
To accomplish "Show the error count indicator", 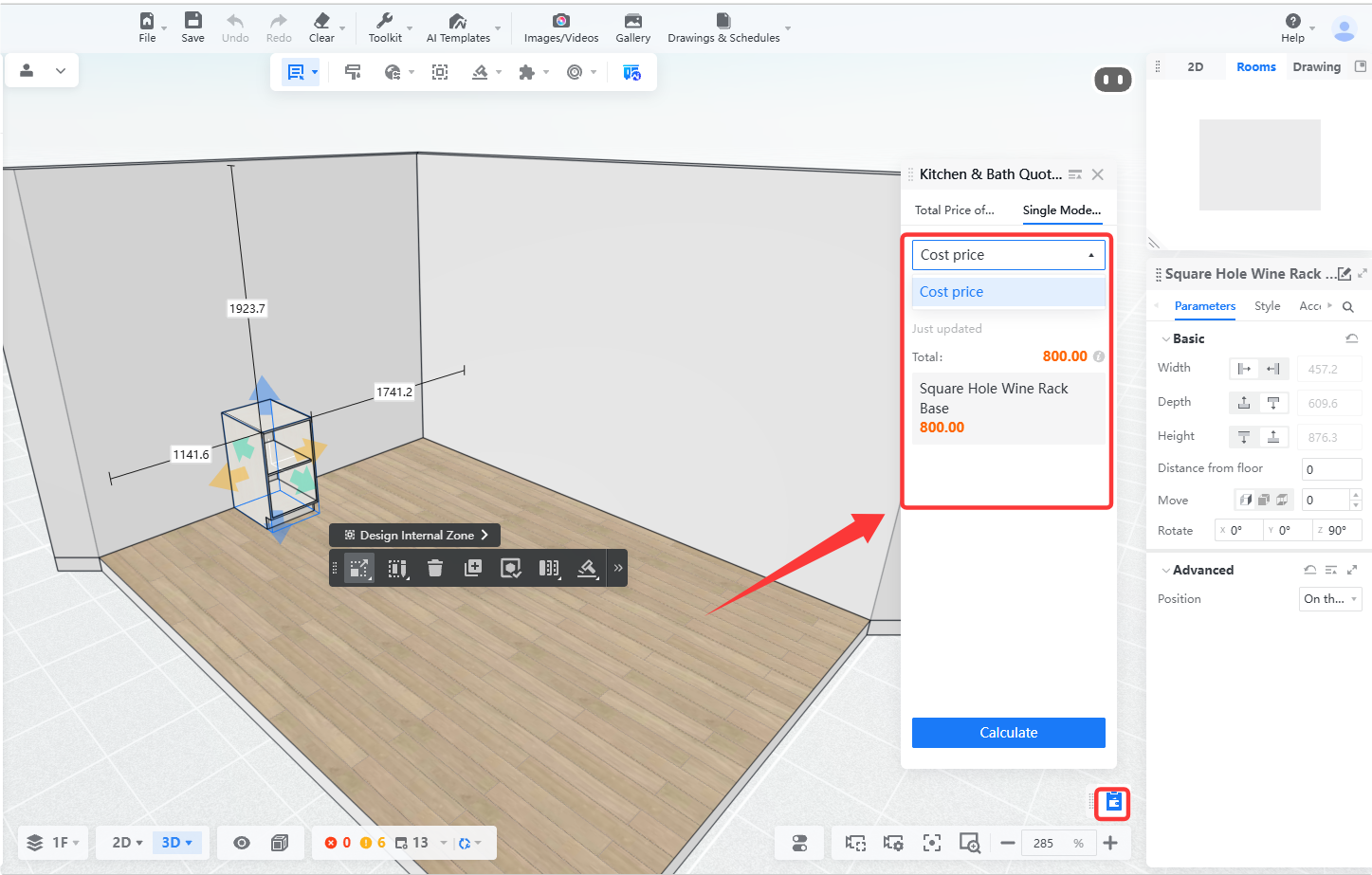I will [x=338, y=843].
